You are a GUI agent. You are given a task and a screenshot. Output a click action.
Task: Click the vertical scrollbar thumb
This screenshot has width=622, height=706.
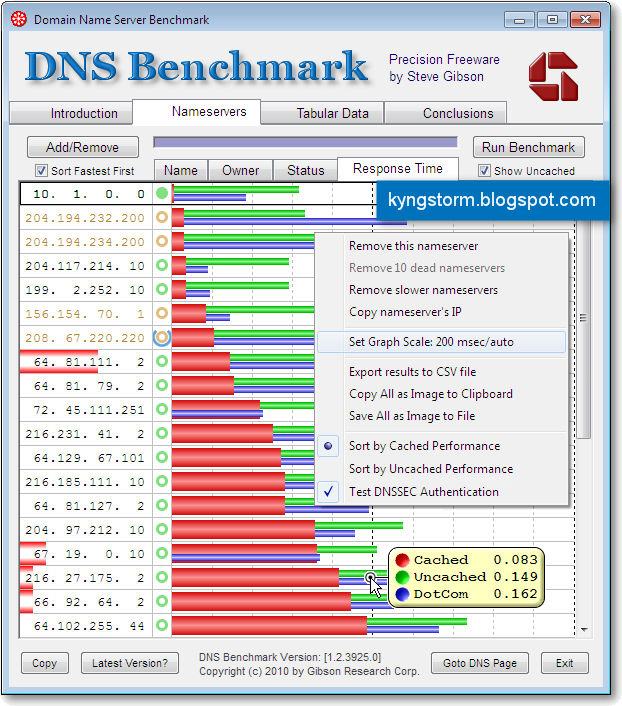point(584,329)
